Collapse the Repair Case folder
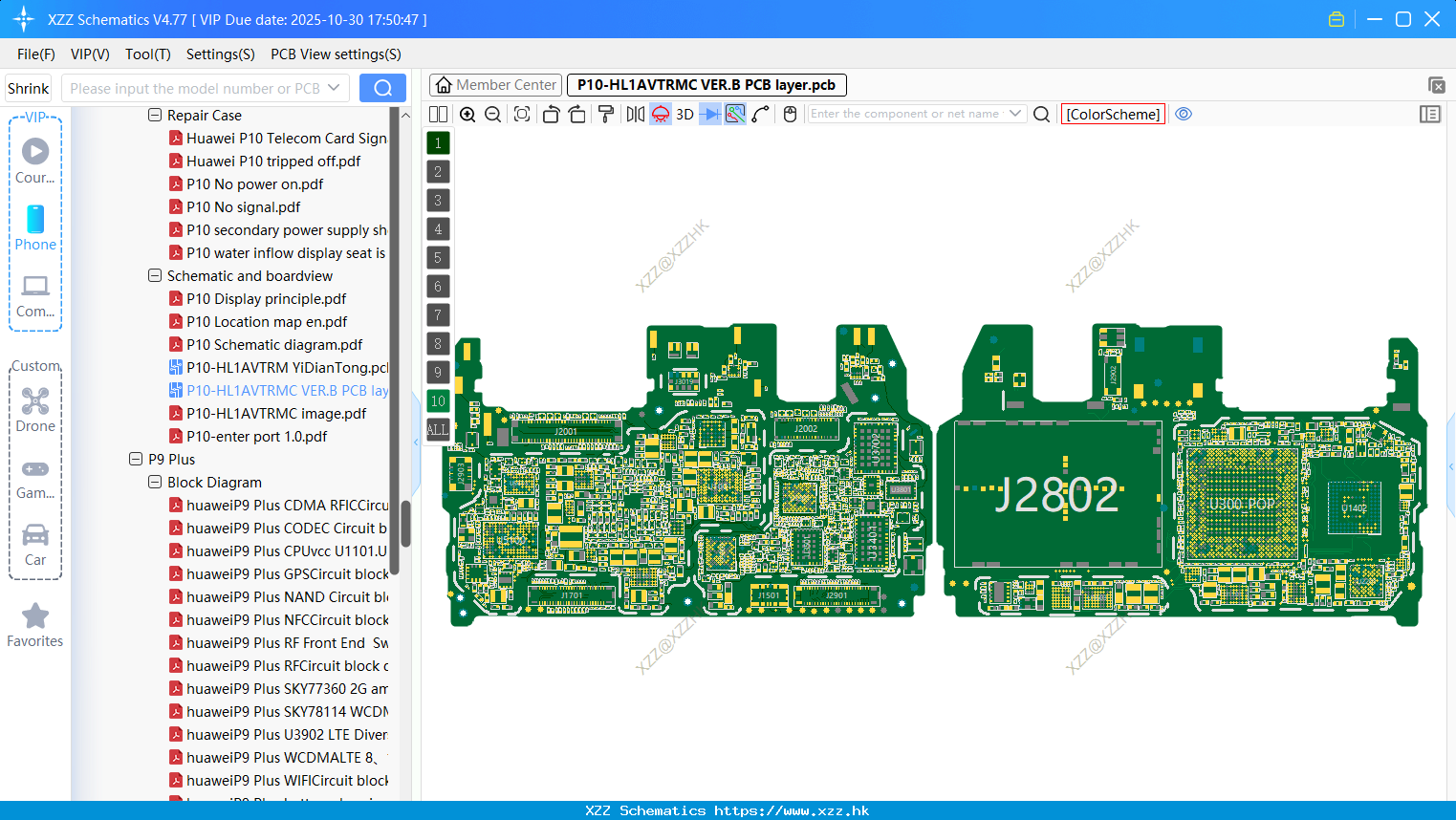 coord(155,115)
